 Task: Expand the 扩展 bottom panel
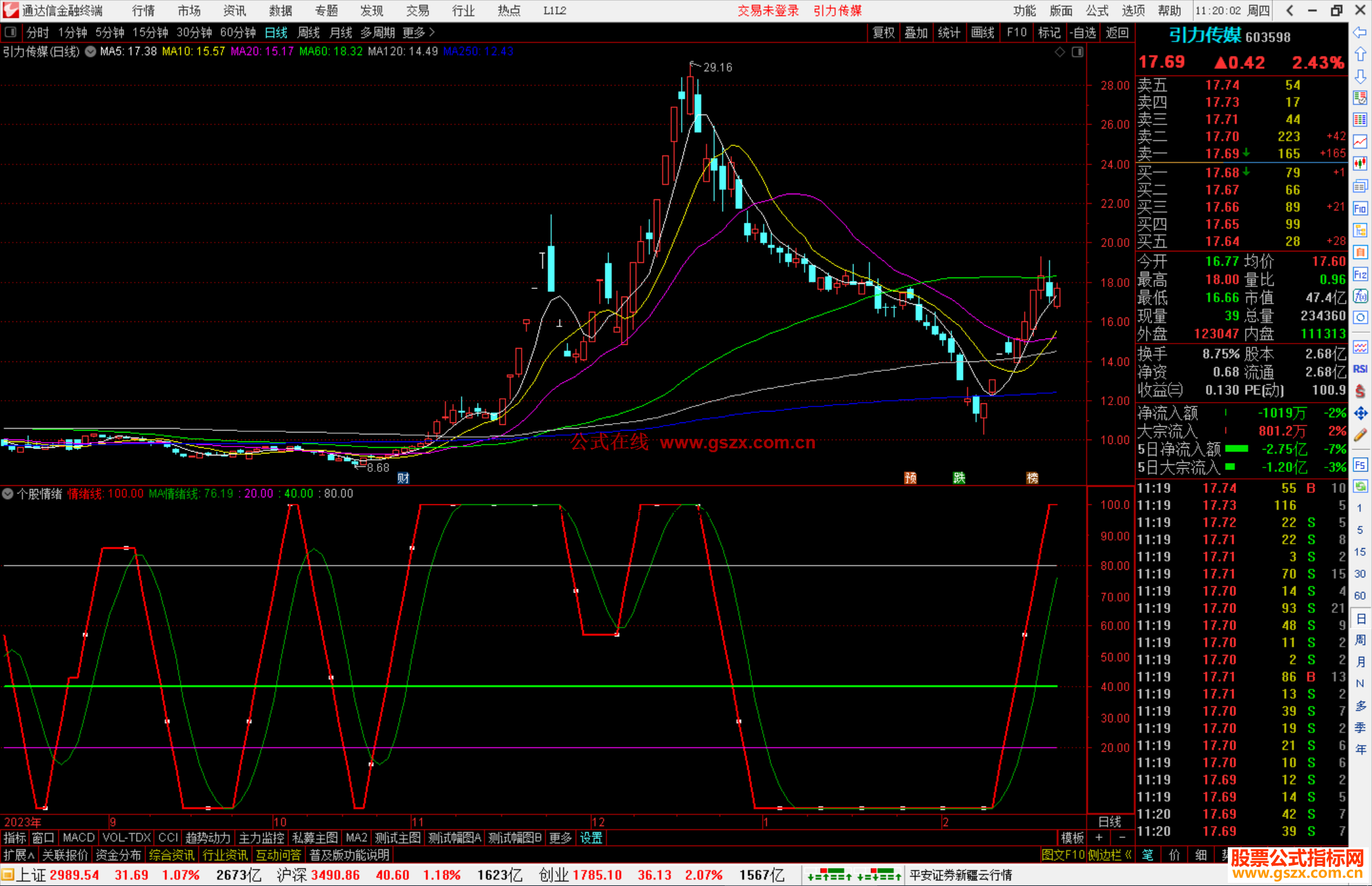coord(18,855)
